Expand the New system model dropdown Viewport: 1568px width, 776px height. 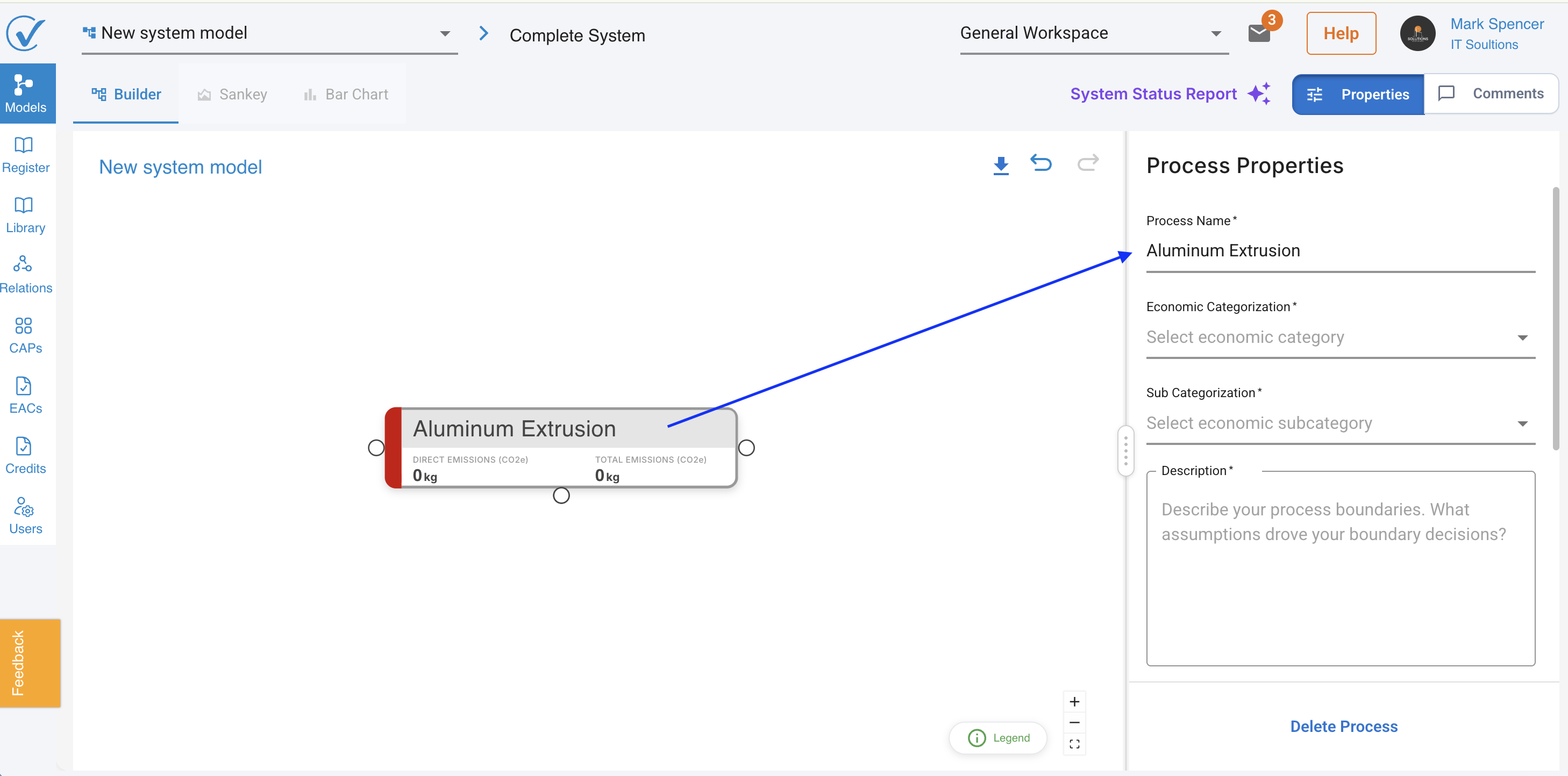coord(269,33)
